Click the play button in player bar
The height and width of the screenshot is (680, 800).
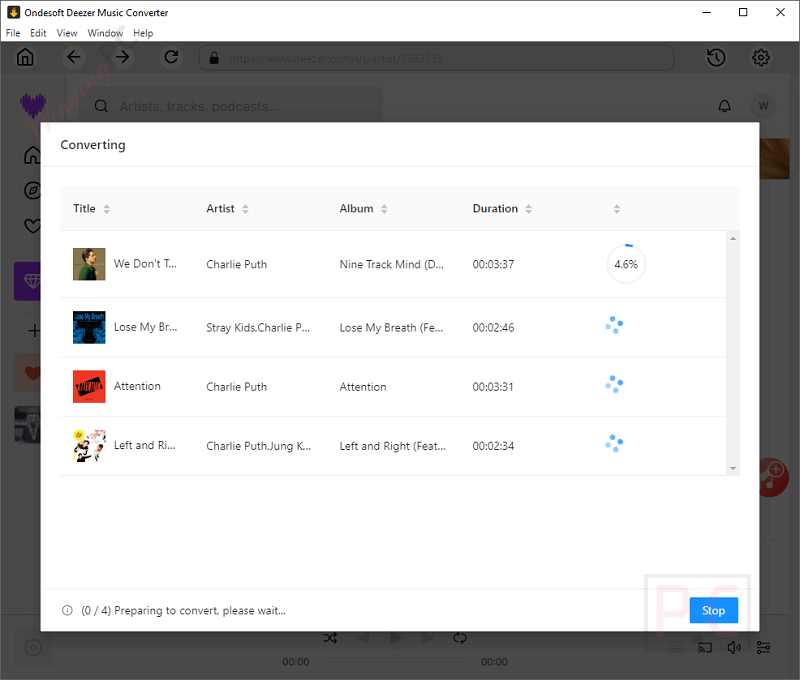click(395, 638)
